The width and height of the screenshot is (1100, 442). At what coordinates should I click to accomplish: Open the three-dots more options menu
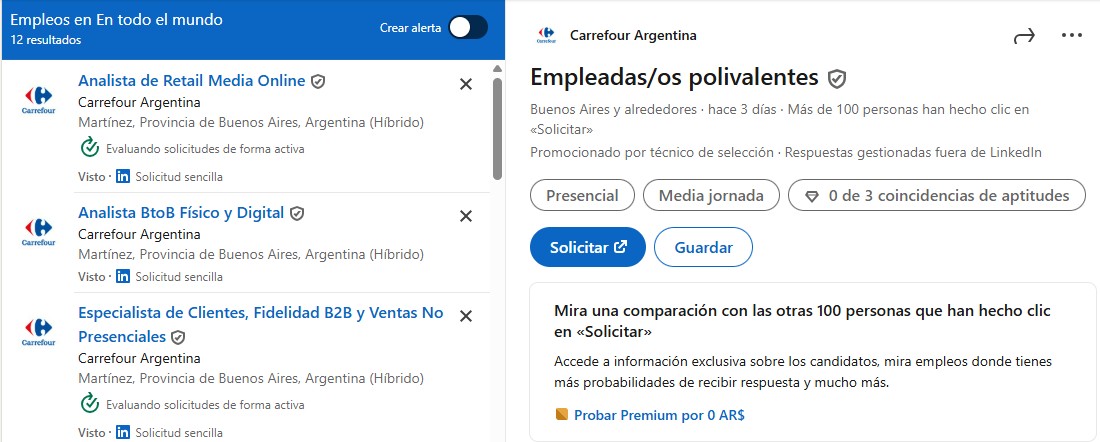click(1072, 36)
